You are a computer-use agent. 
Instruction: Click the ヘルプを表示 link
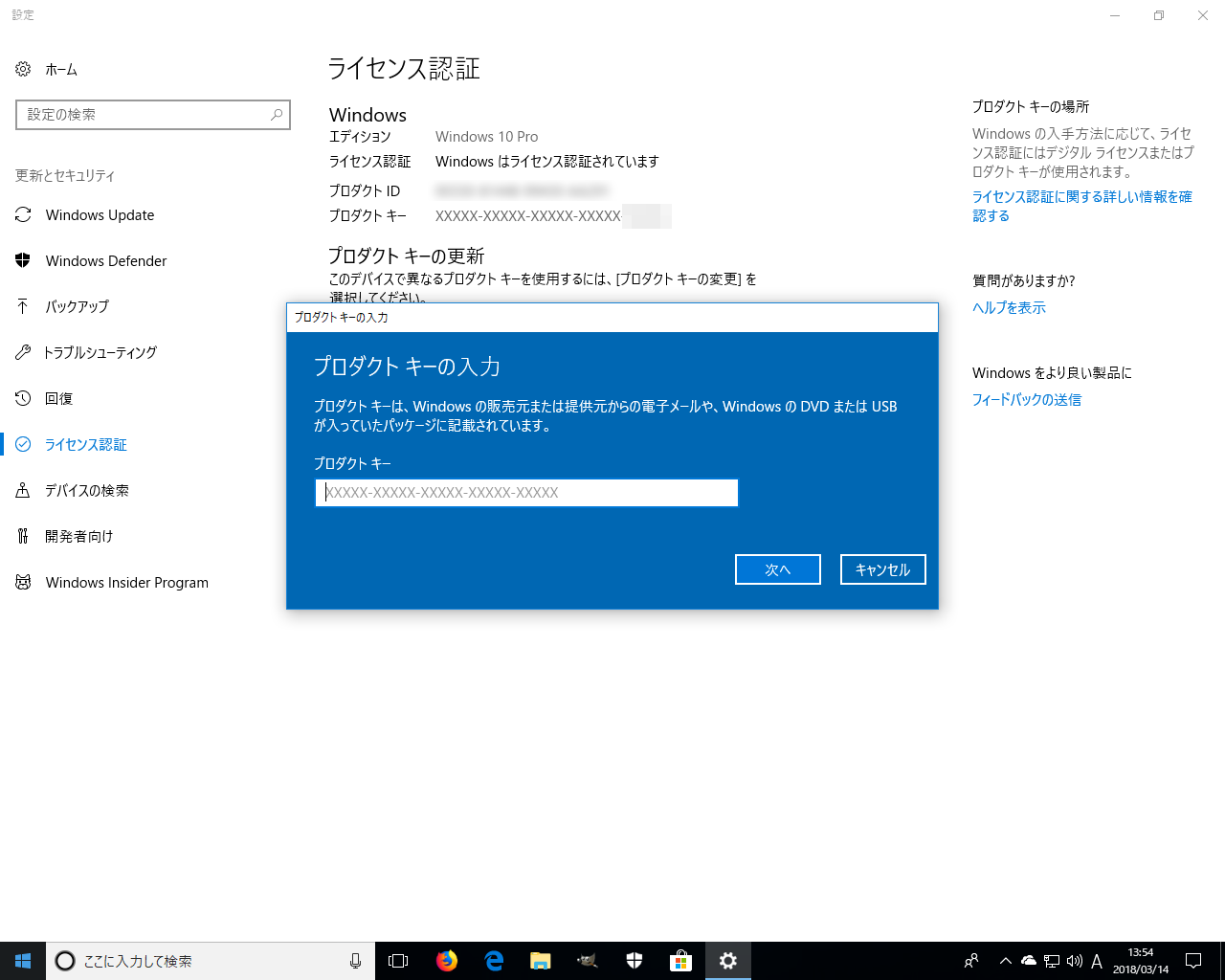click(1009, 307)
